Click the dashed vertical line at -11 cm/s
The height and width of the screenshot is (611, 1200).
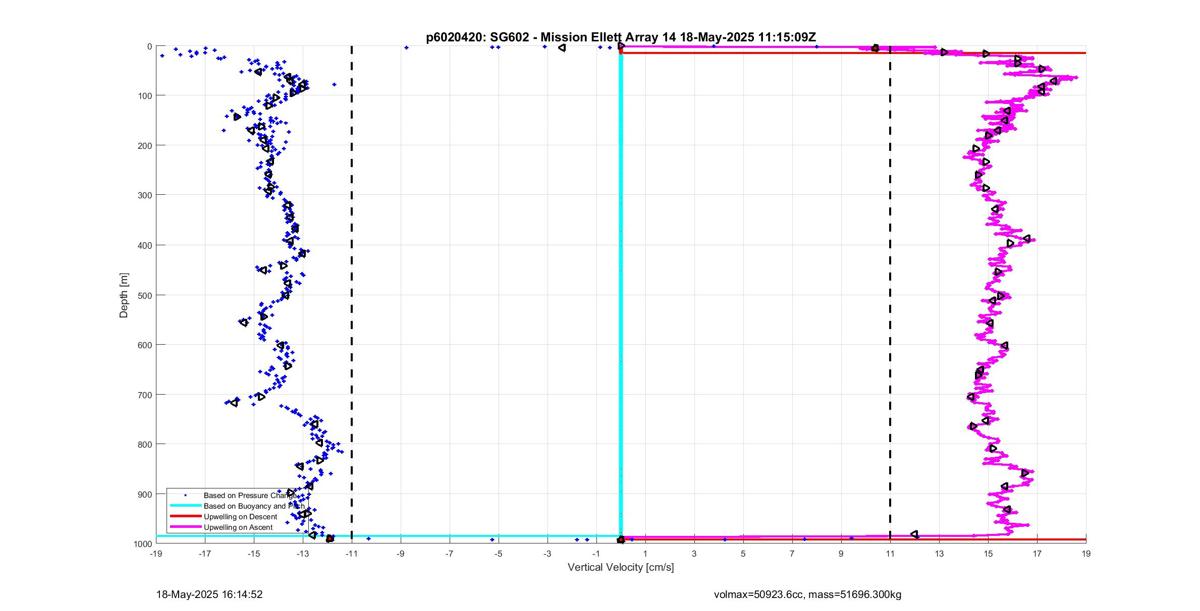tap(351, 294)
